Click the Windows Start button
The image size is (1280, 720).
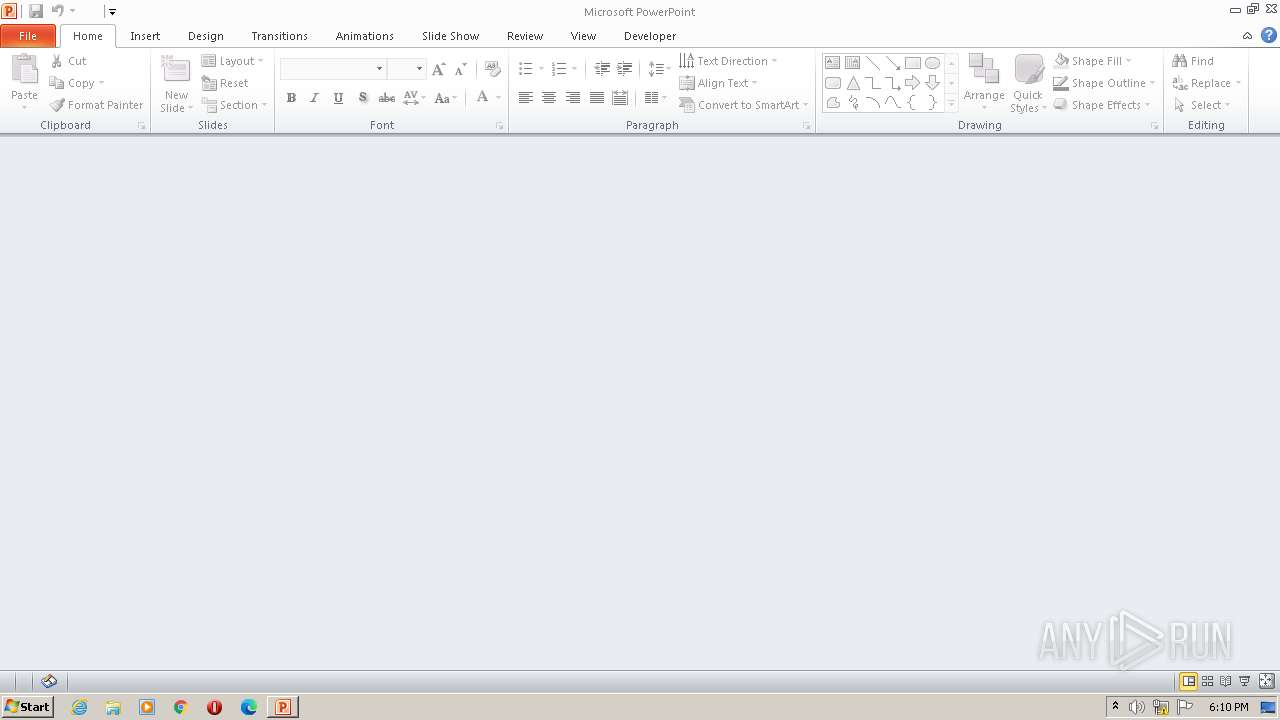[27, 707]
